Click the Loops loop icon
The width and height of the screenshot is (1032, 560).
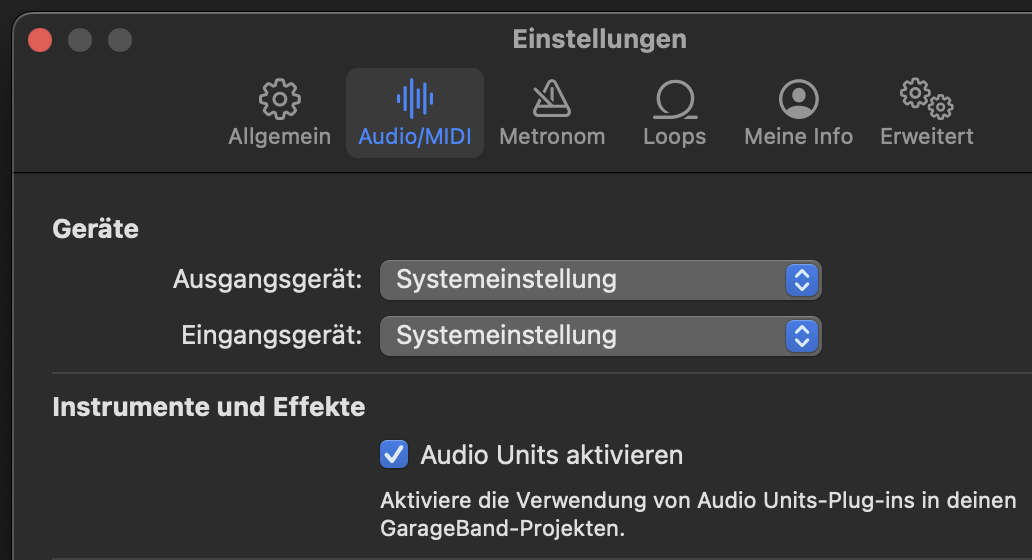tap(675, 99)
